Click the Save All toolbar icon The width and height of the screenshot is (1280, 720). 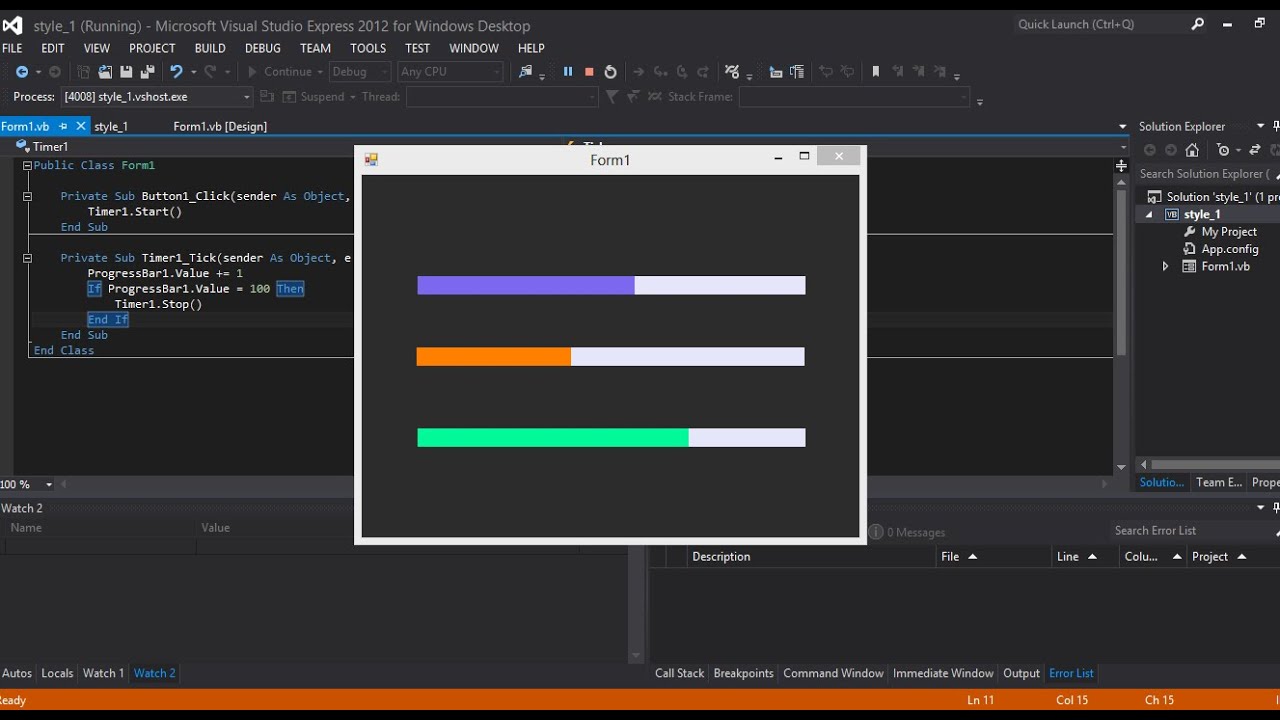(147, 72)
